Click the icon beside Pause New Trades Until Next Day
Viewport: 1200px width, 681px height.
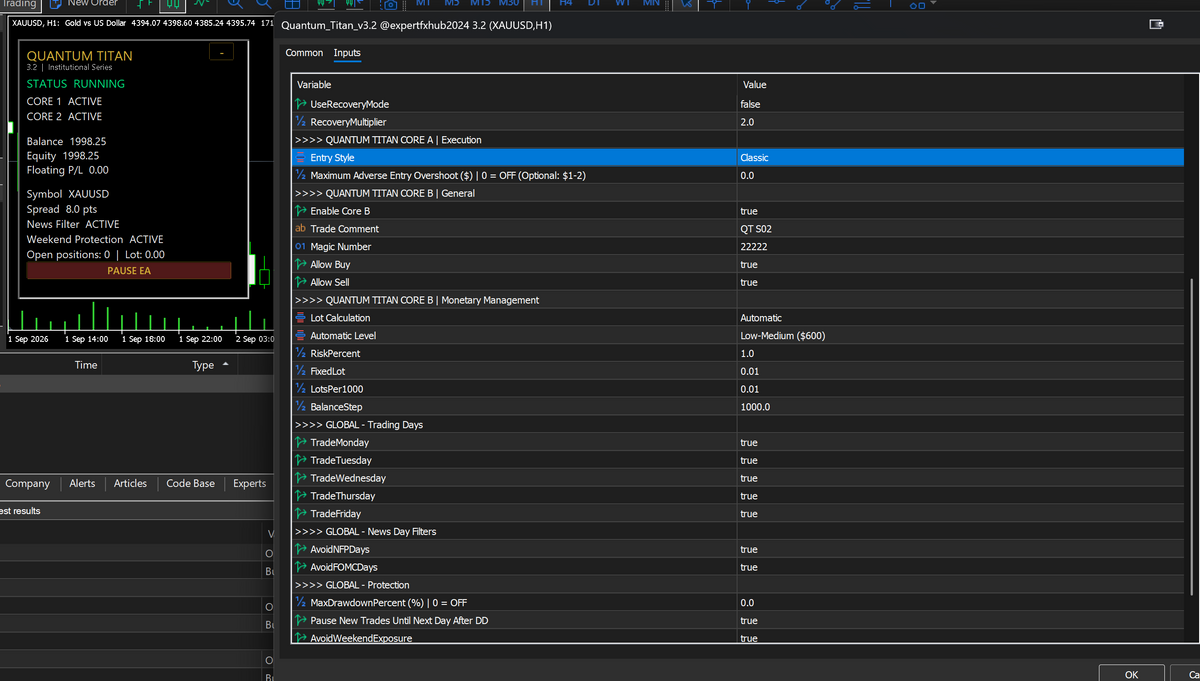point(301,621)
